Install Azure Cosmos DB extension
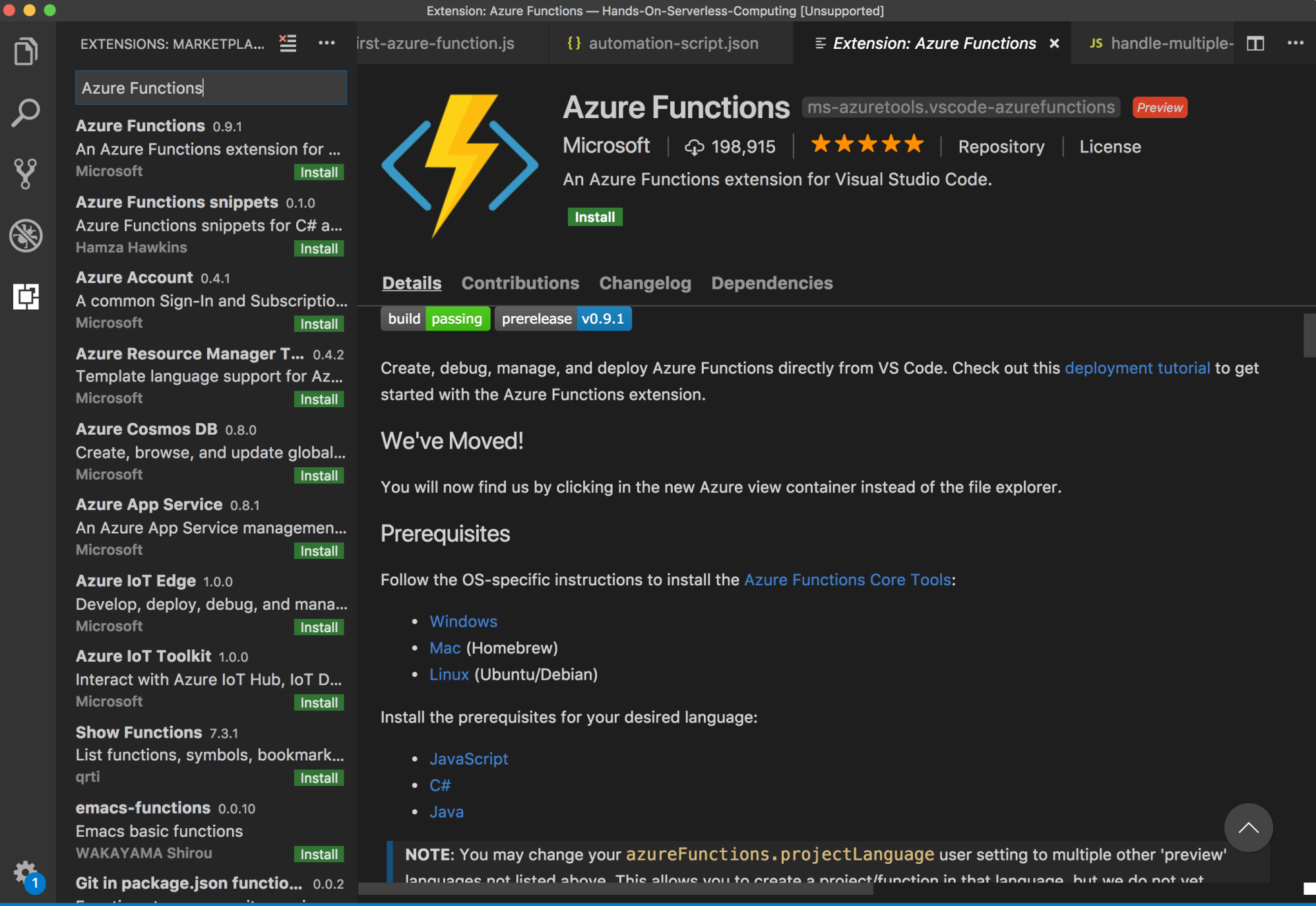The height and width of the screenshot is (906, 1316). click(x=319, y=476)
